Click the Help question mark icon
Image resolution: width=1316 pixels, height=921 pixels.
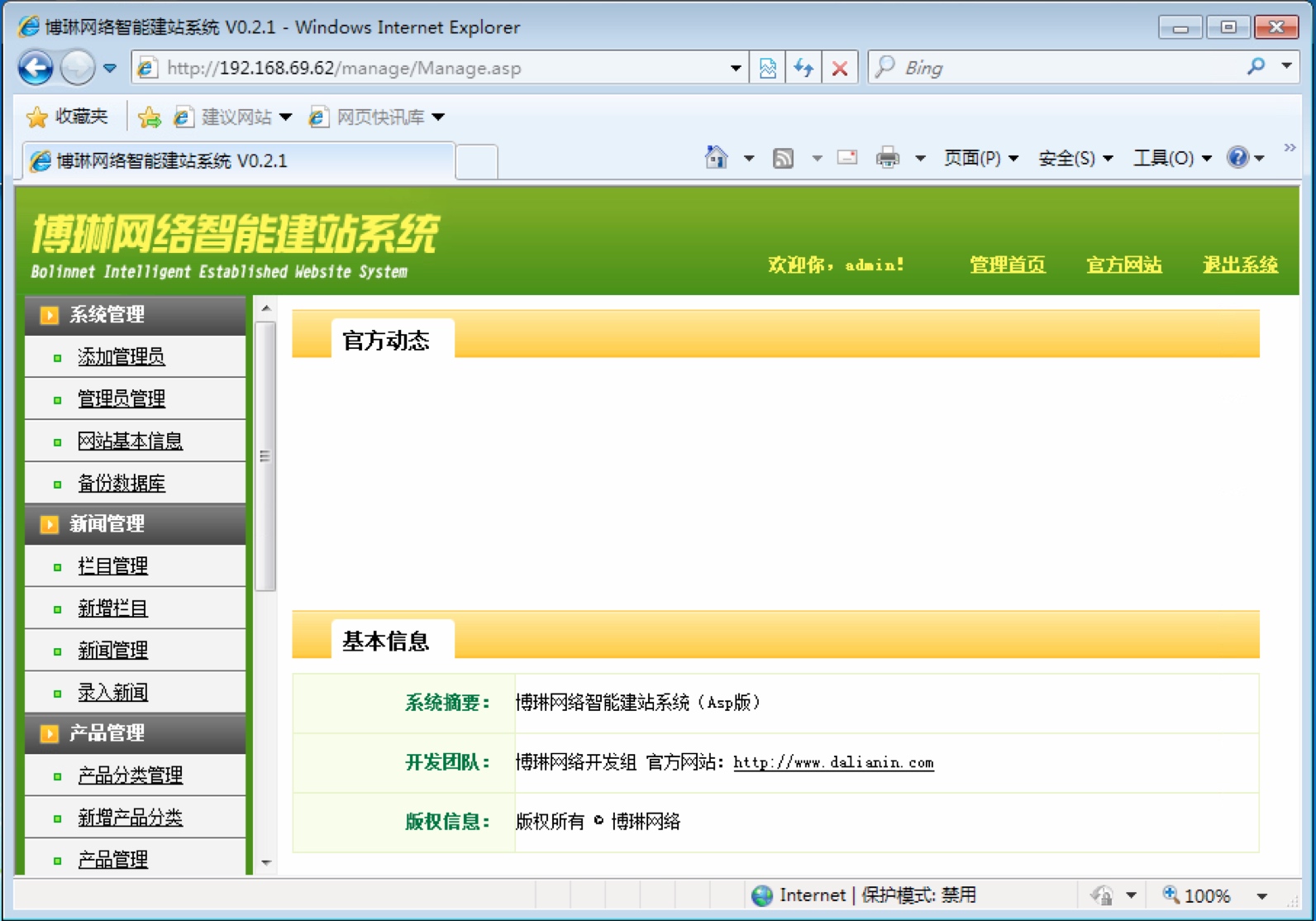[1237, 157]
